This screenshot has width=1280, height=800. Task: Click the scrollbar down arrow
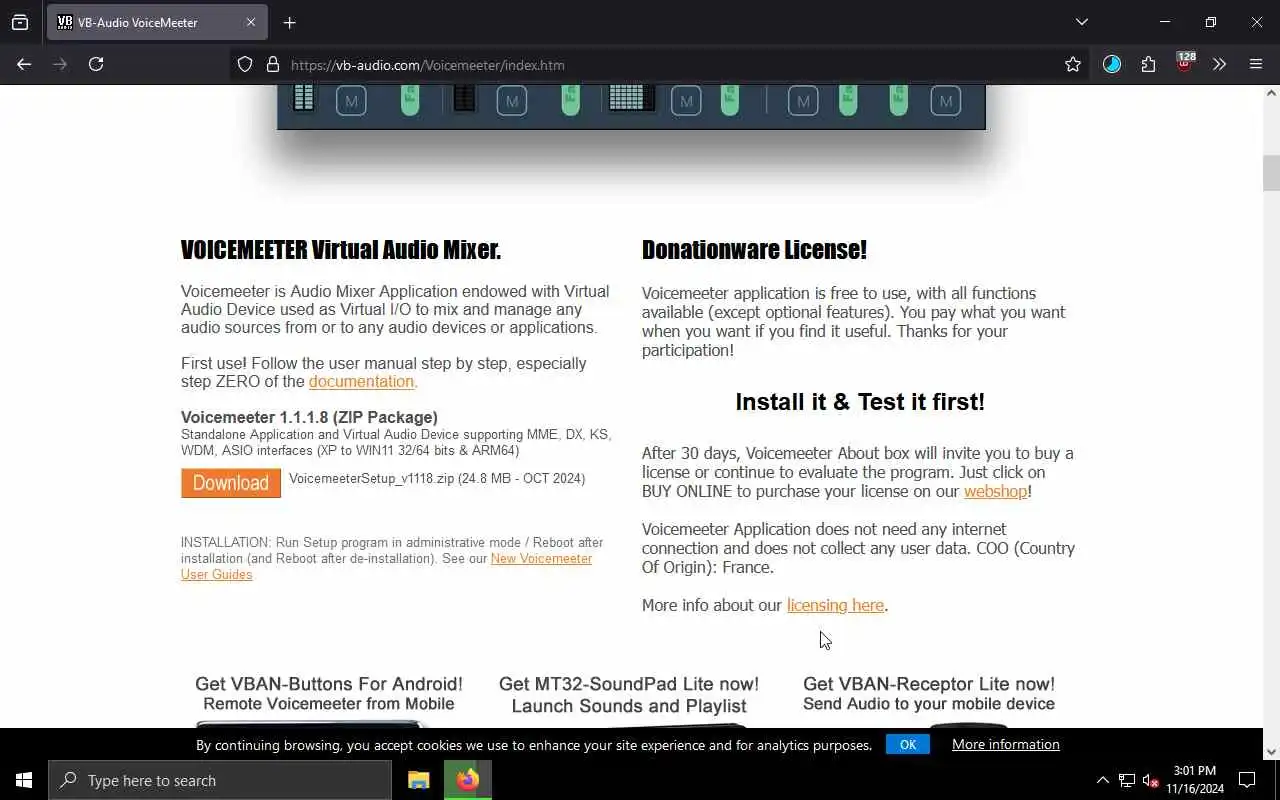[1271, 751]
